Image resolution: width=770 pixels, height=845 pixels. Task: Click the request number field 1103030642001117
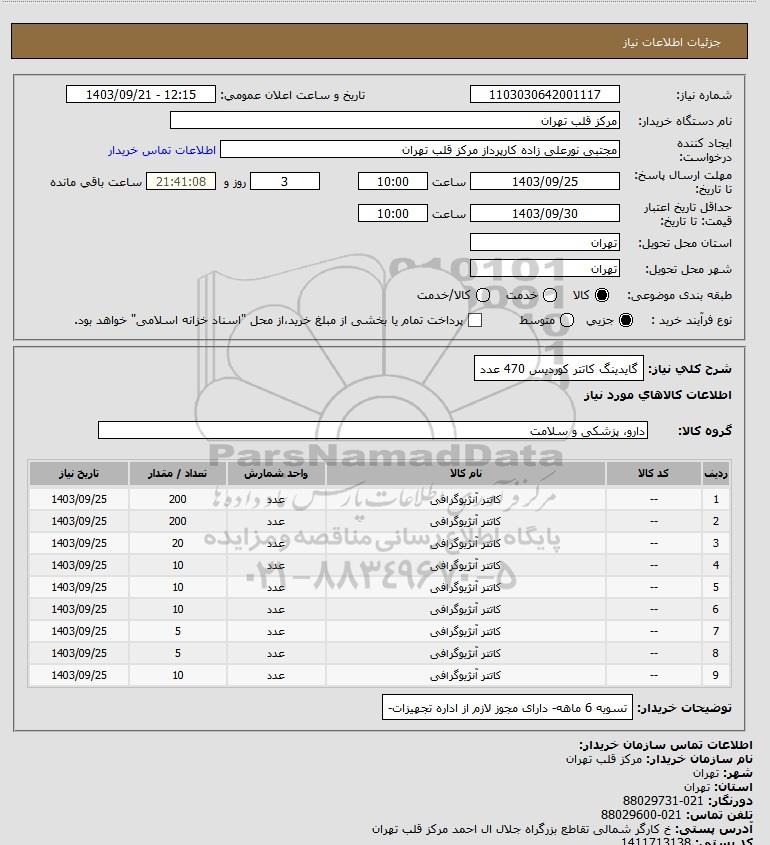pyautogui.click(x=545, y=94)
